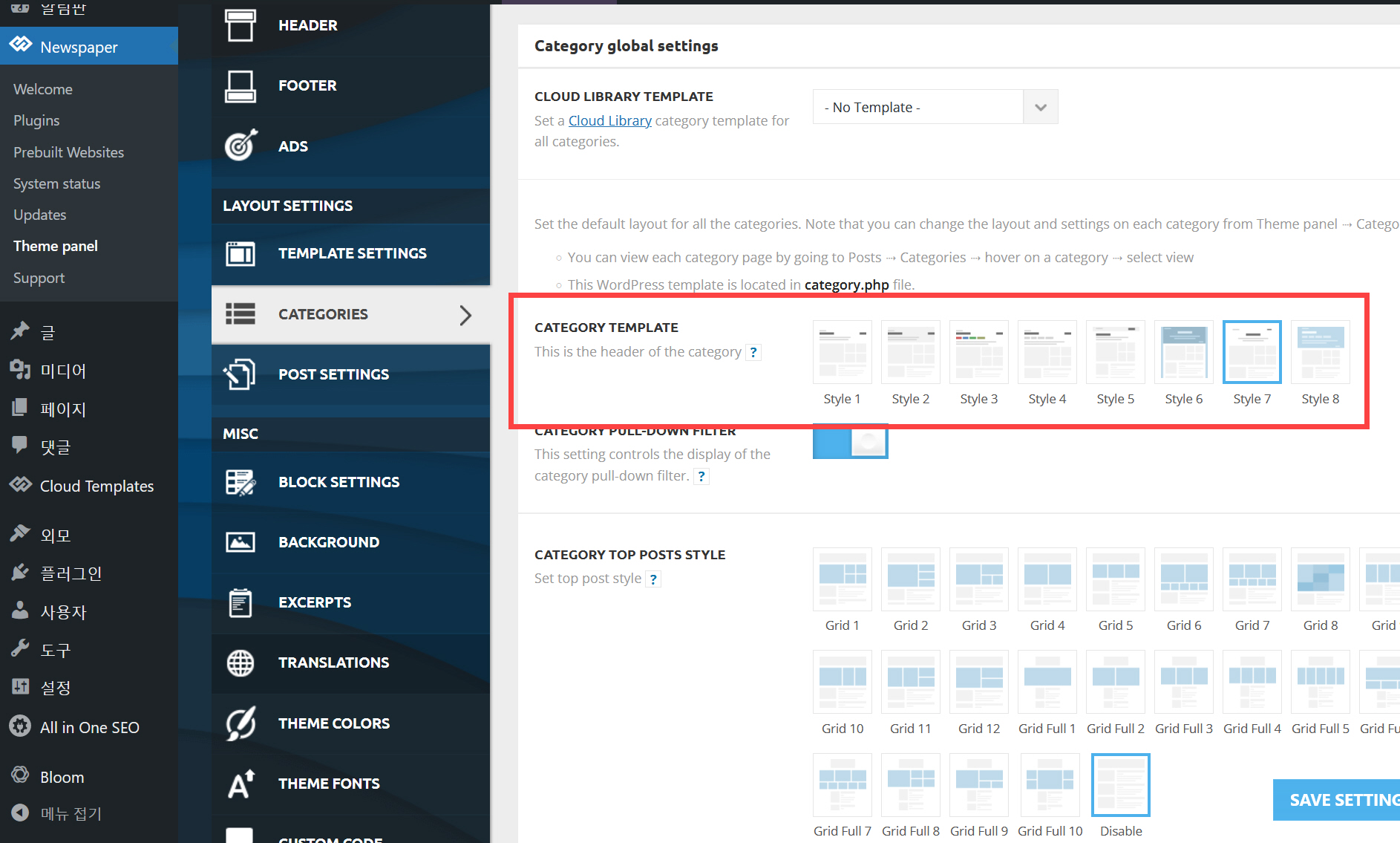1400x843 pixels.
Task: Collapse the menu with 메뉴 접기
Action: (56, 813)
